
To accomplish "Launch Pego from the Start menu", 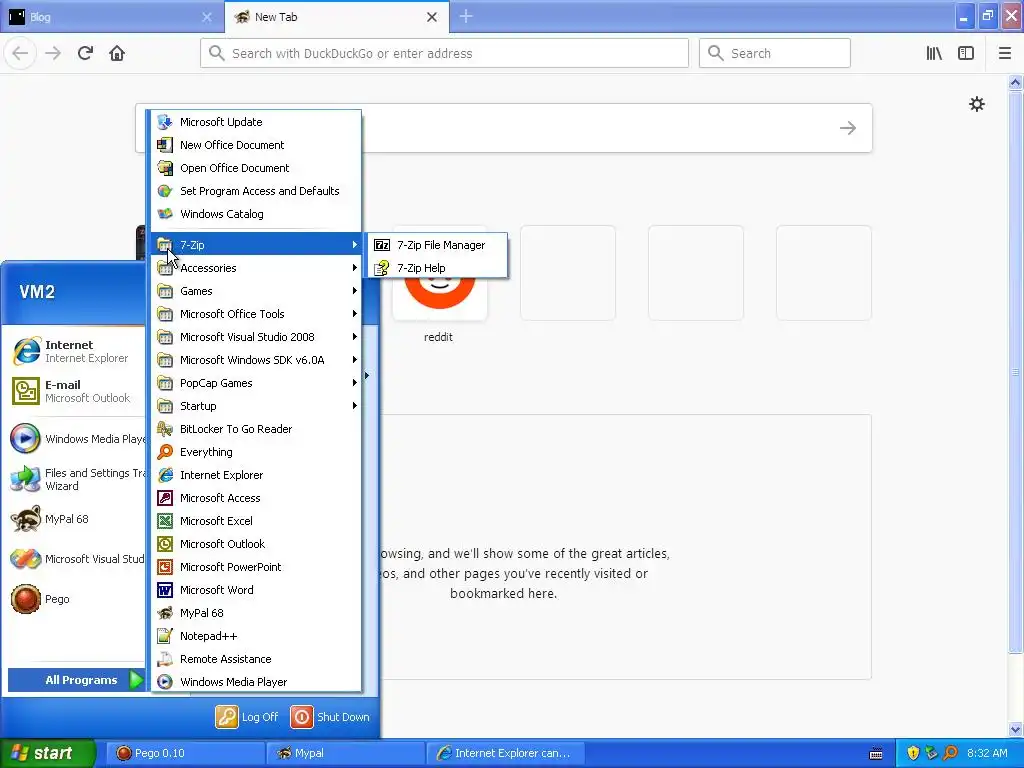I will pyautogui.click(x=76, y=599).
